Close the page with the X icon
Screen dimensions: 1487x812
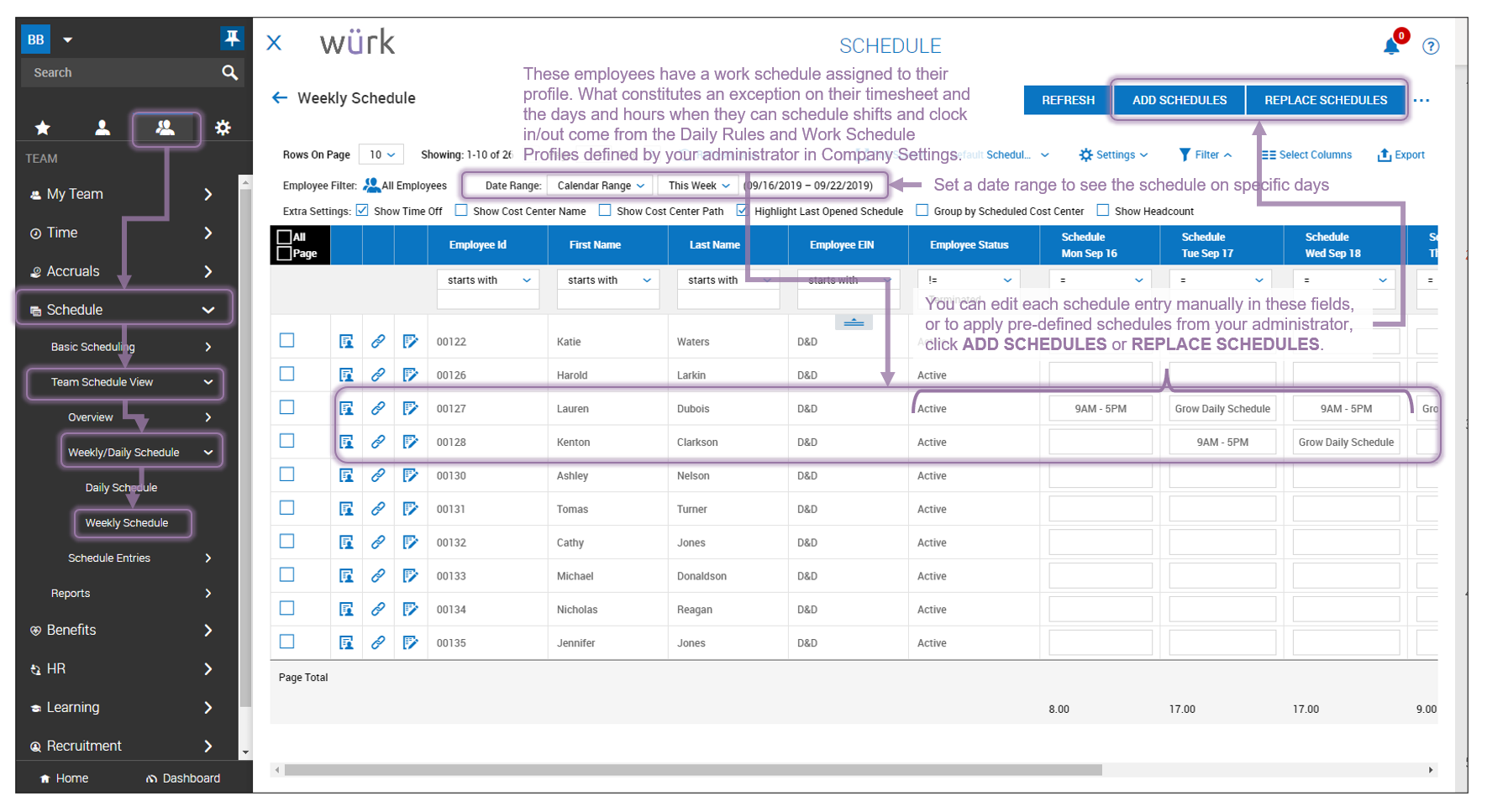pos(274,43)
